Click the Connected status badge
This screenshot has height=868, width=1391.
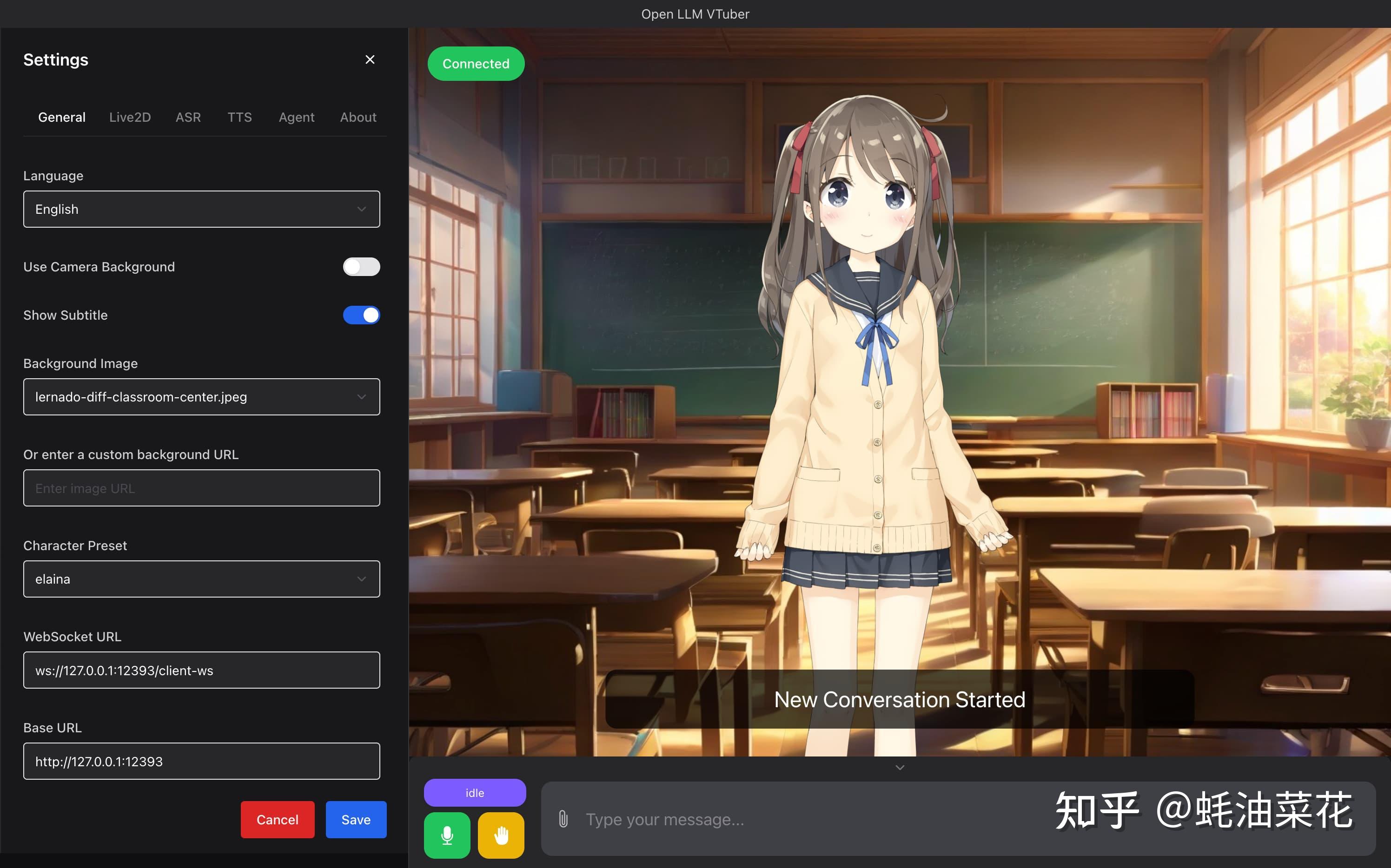(x=476, y=63)
